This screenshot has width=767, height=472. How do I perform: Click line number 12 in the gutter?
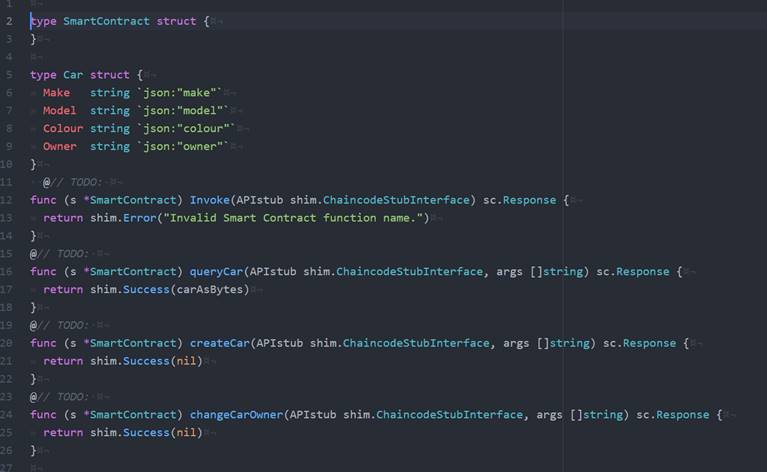[x=9, y=200]
